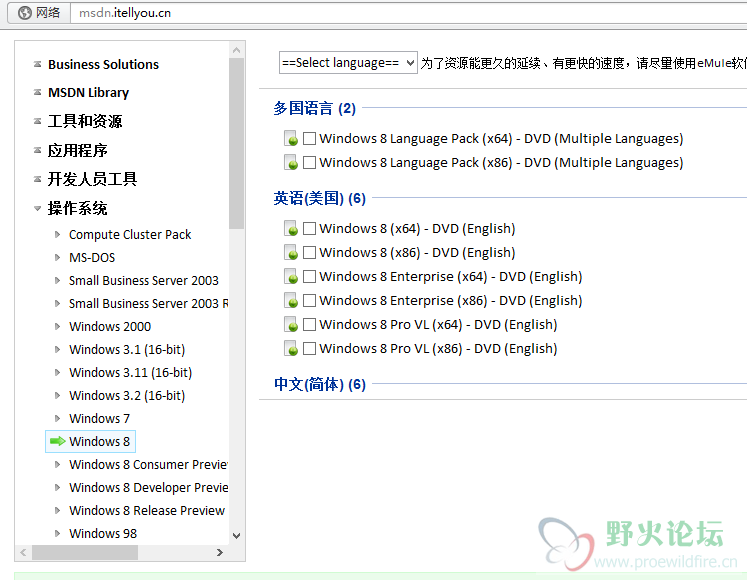Select Windows 8 Enterprise (x86) checkbox

309,300
